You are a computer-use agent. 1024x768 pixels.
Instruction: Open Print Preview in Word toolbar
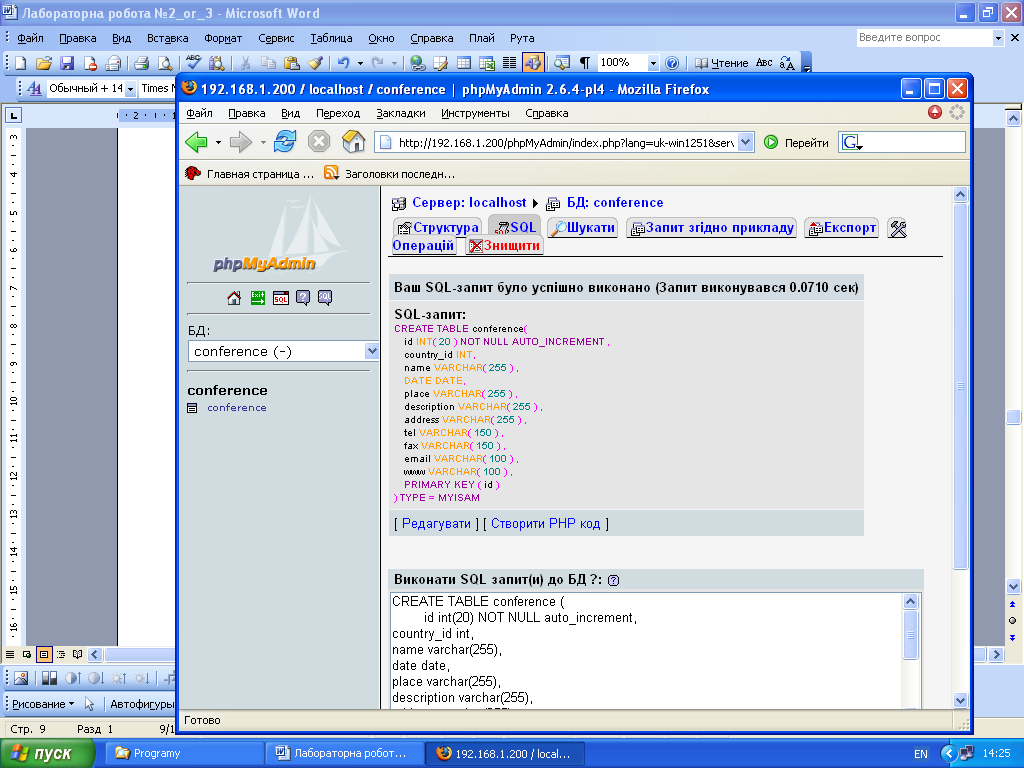[x=166, y=63]
